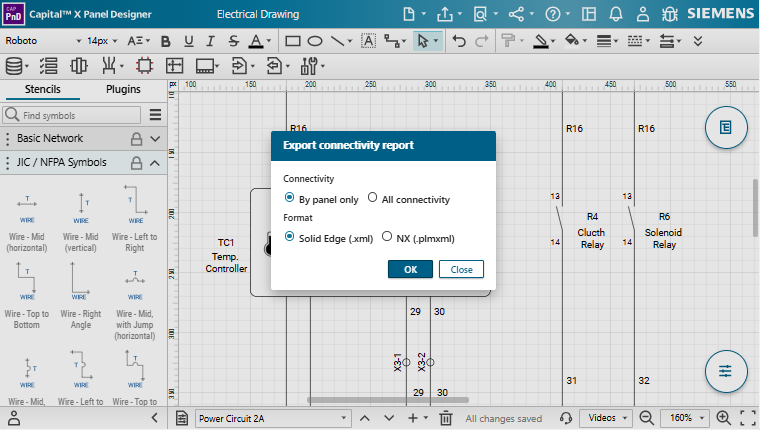Select By panel only radio option
This screenshot has height=430, width=760.
click(289, 197)
